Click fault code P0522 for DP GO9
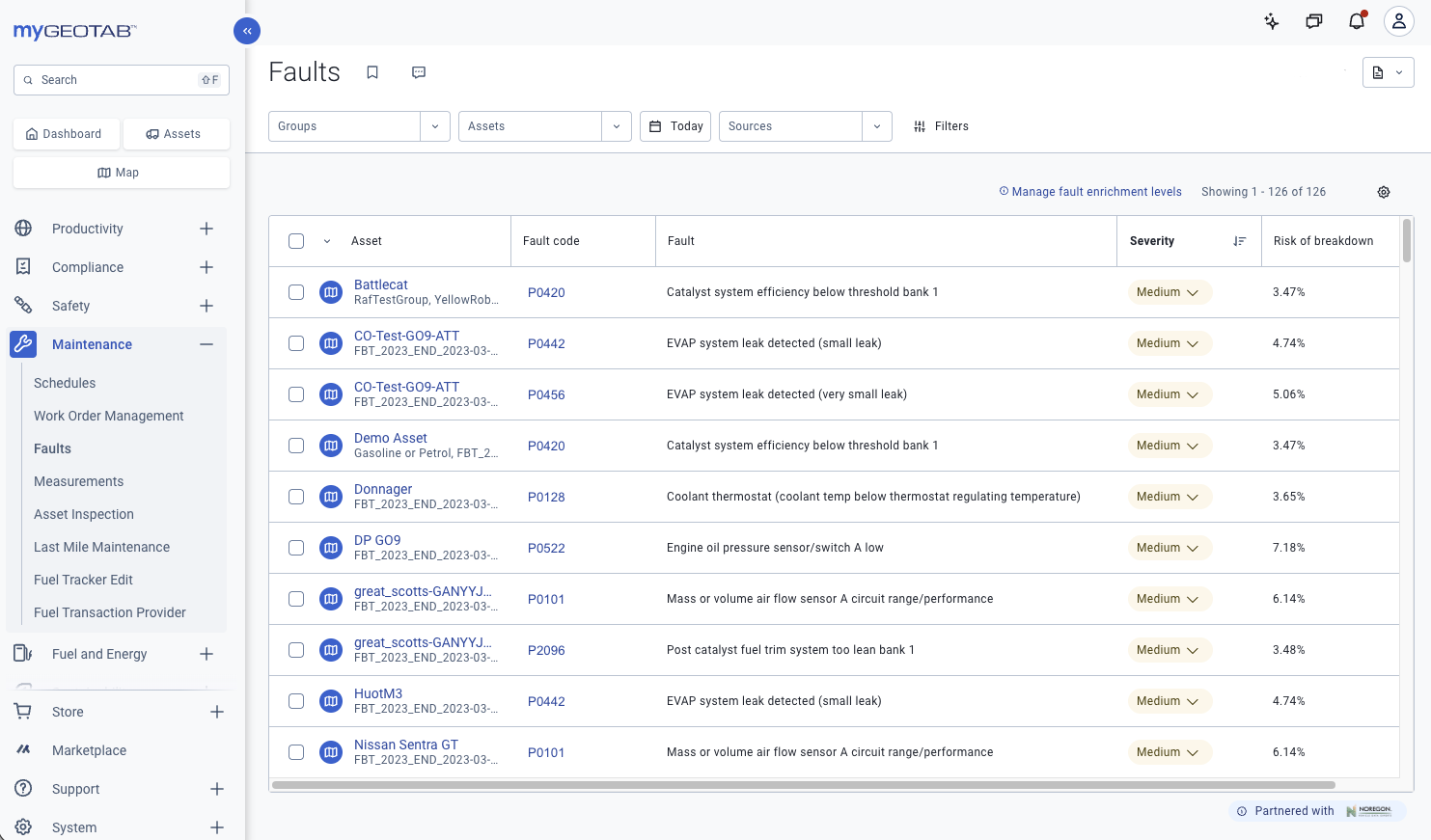 (x=546, y=548)
